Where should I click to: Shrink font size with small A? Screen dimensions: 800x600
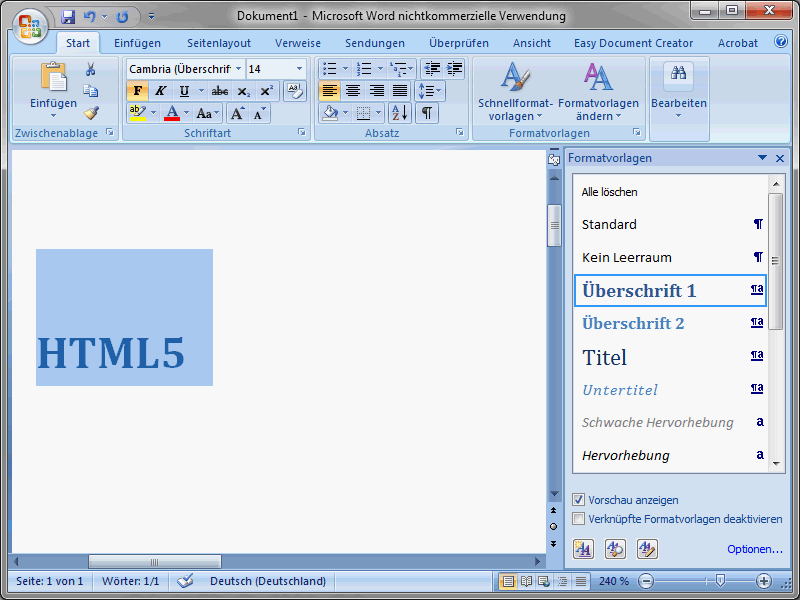[x=260, y=113]
